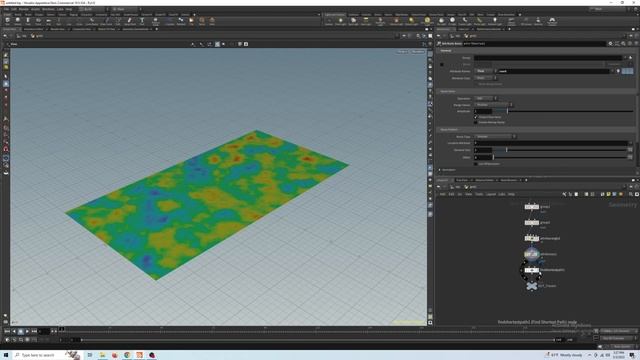Select the Metaball shelf tool
The height and width of the screenshot is (360, 640).
181,21
